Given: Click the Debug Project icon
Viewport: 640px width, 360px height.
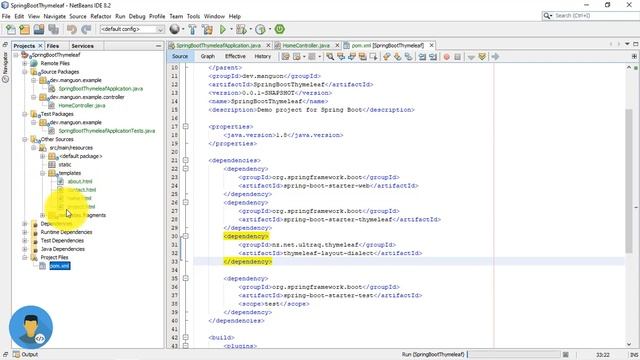Looking at the screenshot, I should pos(241,29).
